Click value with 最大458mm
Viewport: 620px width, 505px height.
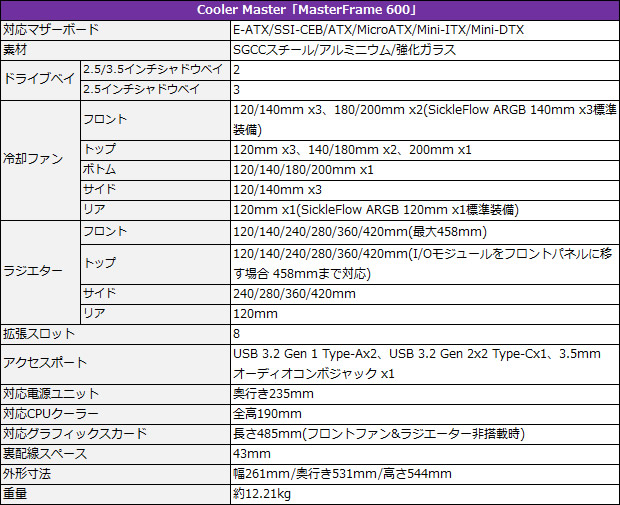(425, 232)
